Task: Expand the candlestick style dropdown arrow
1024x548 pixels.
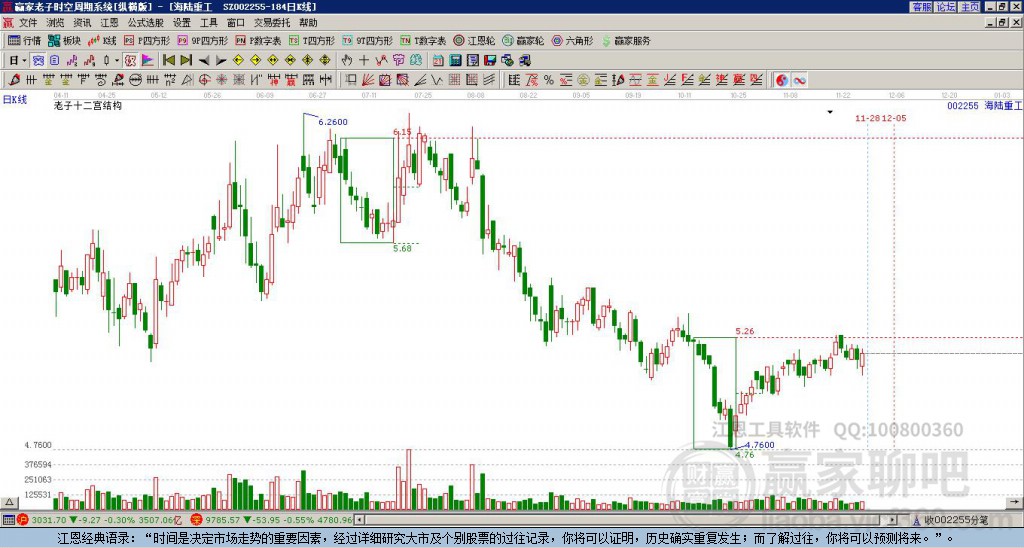Action: point(117,60)
